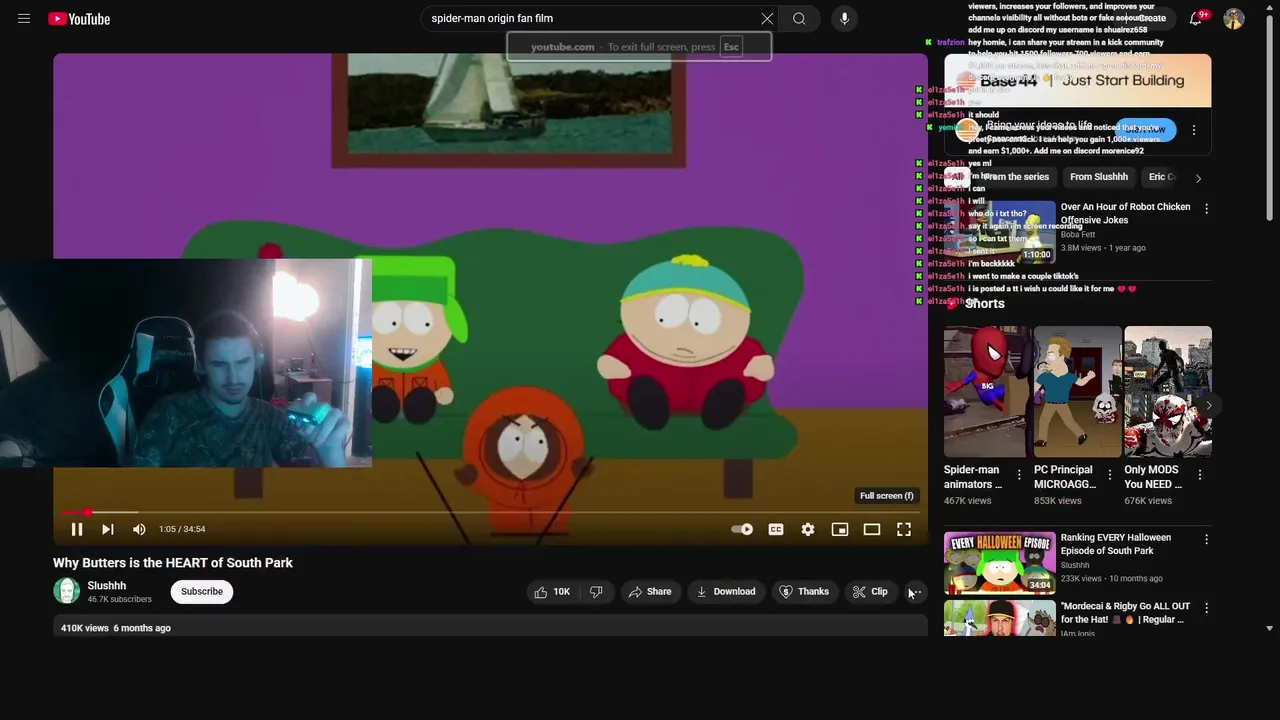Toggle the autoplay switch
The width and height of the screenshot is (1280, 720).
(742, 529)
